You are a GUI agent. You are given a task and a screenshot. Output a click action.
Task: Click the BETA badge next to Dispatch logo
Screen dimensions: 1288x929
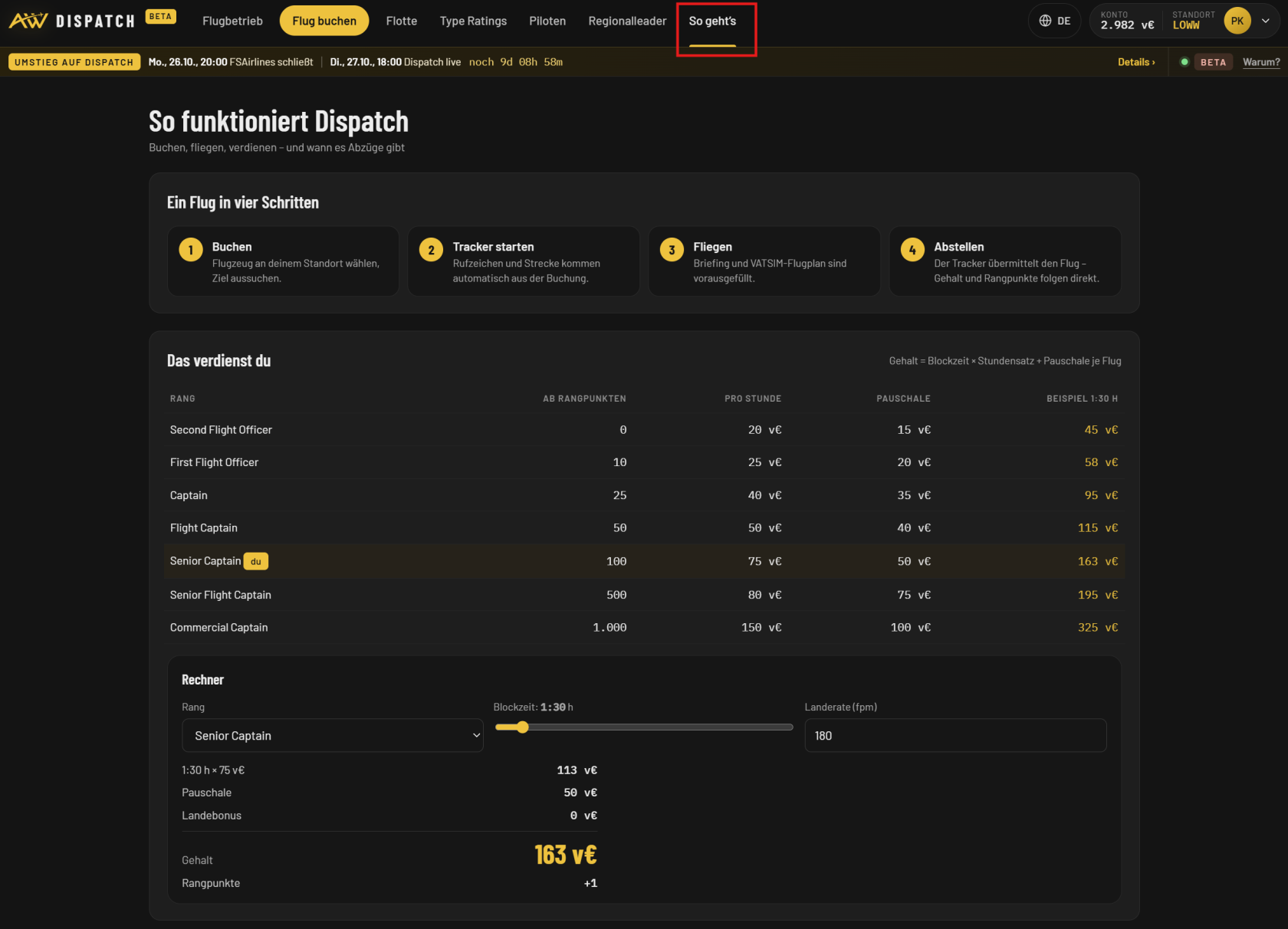click(x=160, y=17)
